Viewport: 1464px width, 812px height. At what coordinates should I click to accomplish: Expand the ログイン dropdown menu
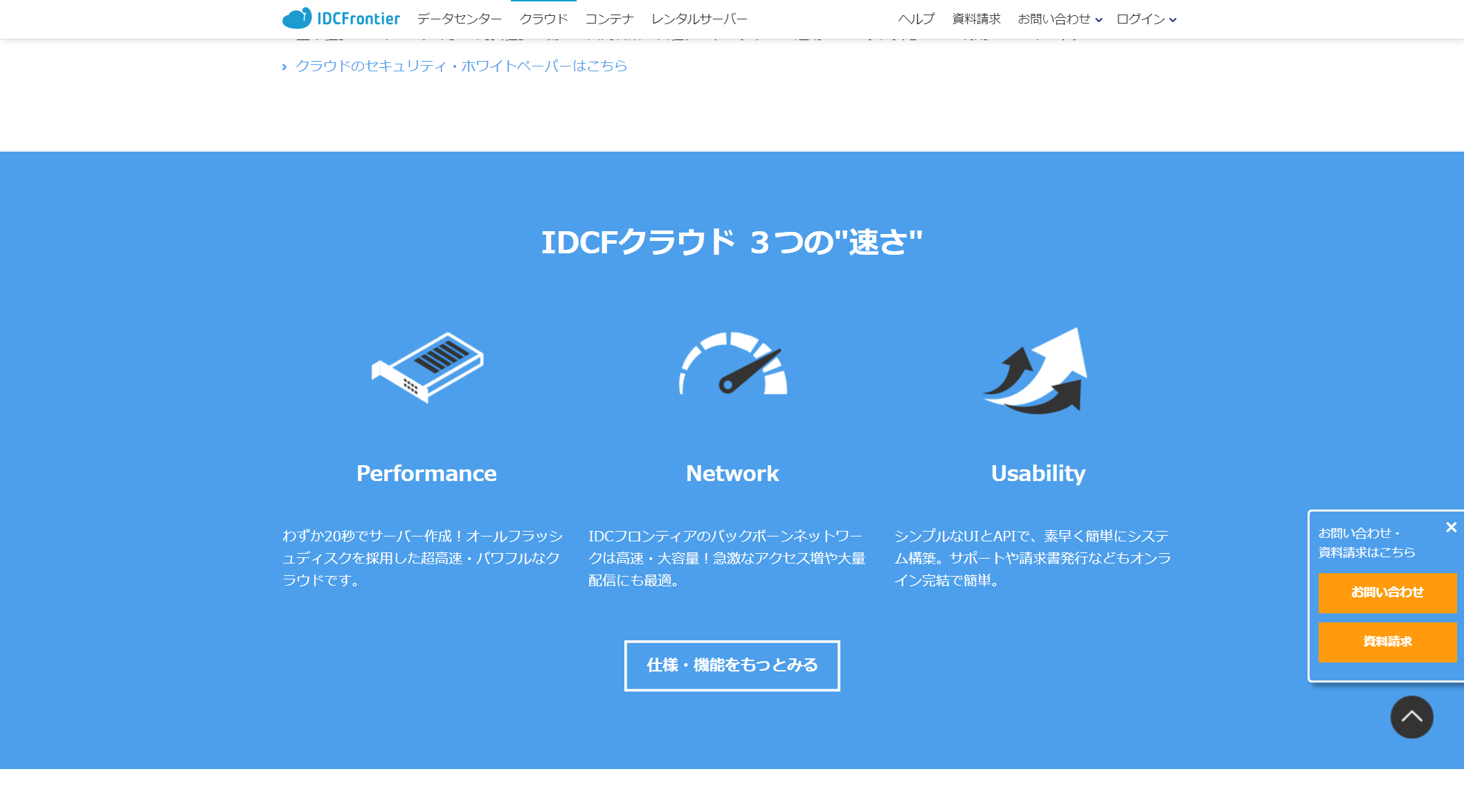[1146, 19]
